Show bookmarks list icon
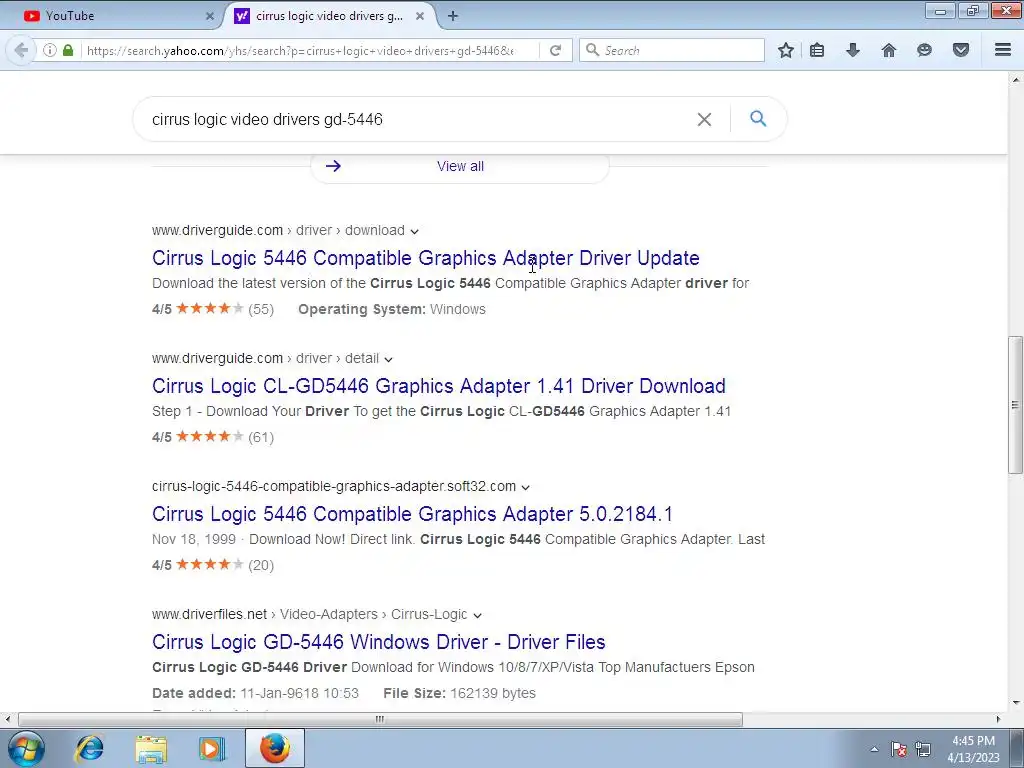1024x768 pixels. pyautogui.click(x=817, y=50)
